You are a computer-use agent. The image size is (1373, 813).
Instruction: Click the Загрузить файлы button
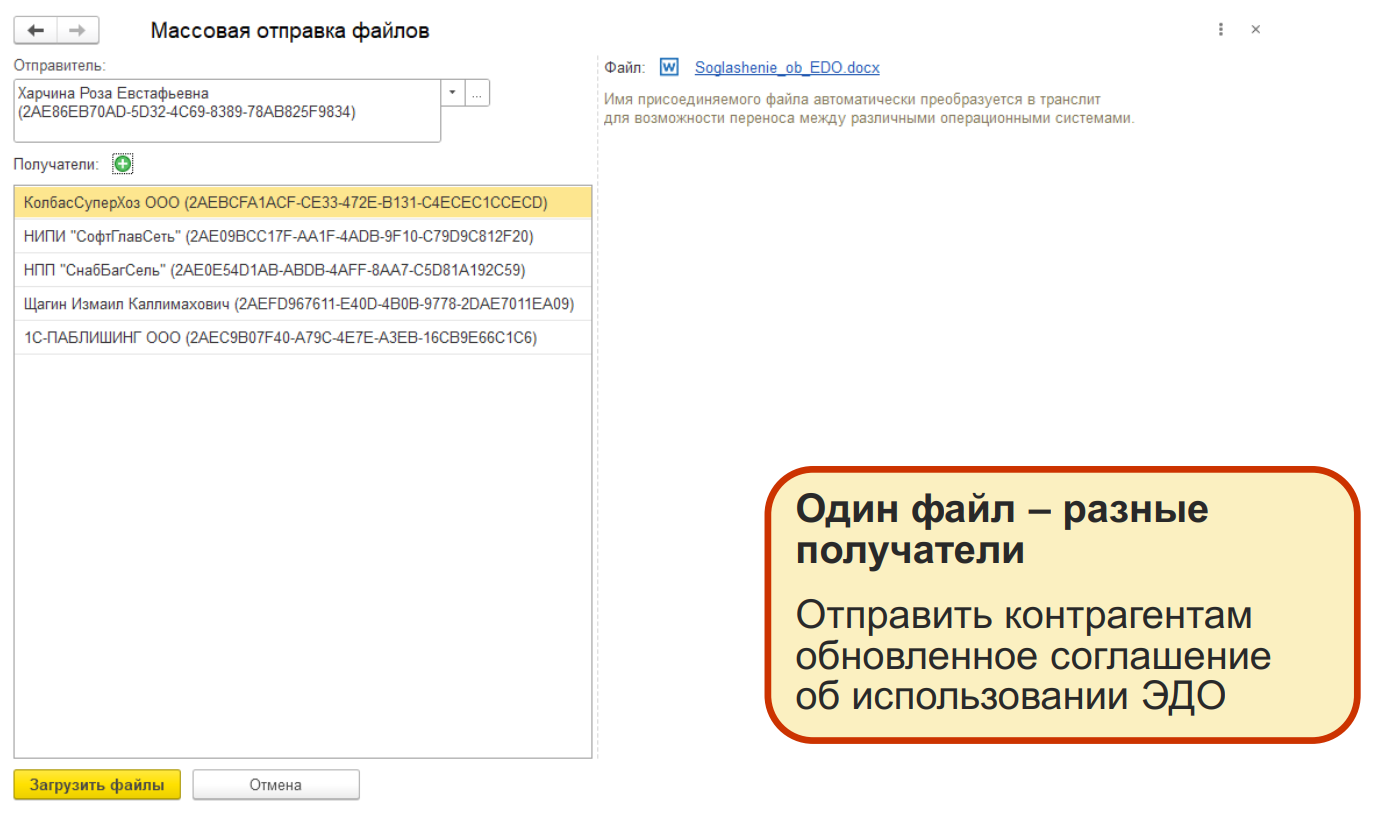click(96, 785)
